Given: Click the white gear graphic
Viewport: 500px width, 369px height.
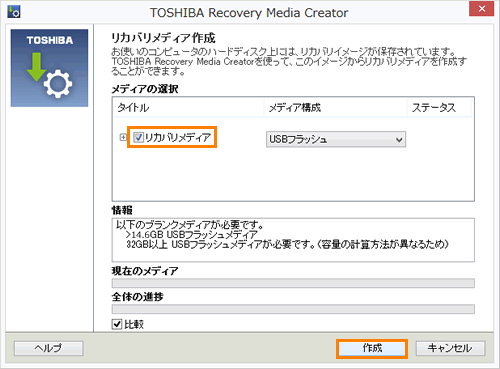Looking at the screenshot, I should tap(58, 84).
